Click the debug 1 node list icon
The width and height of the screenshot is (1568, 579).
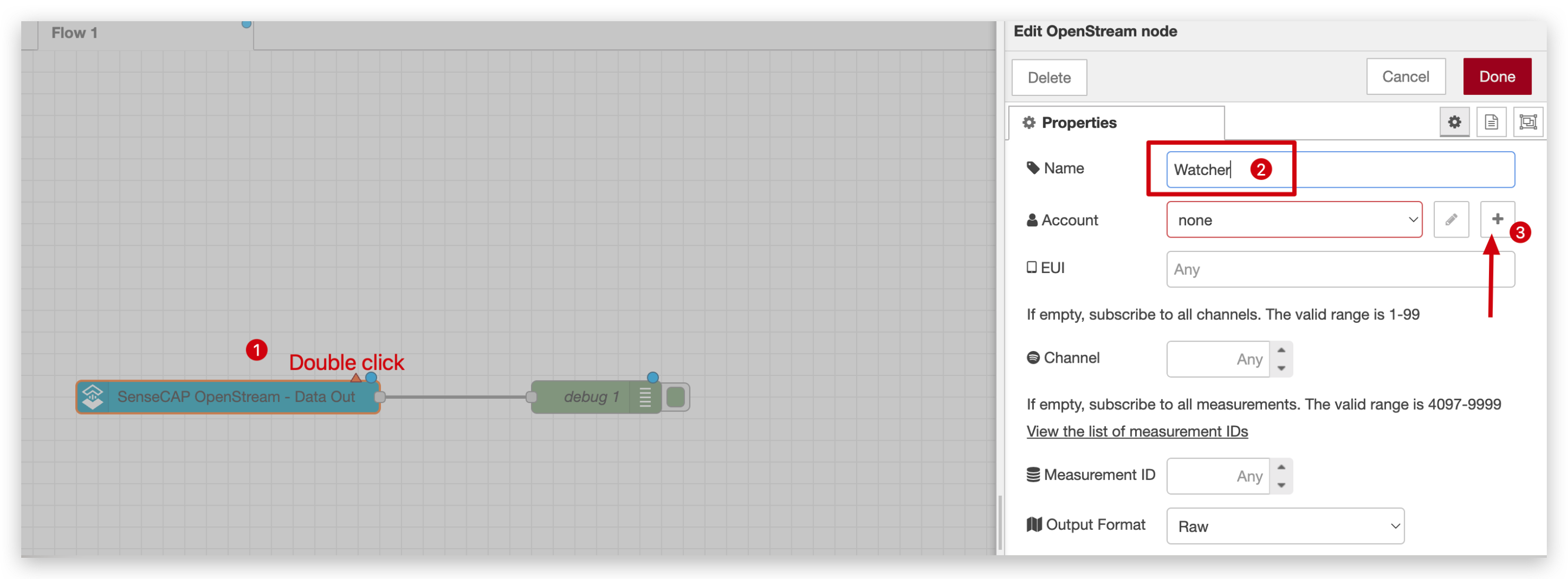click(644, 397)
